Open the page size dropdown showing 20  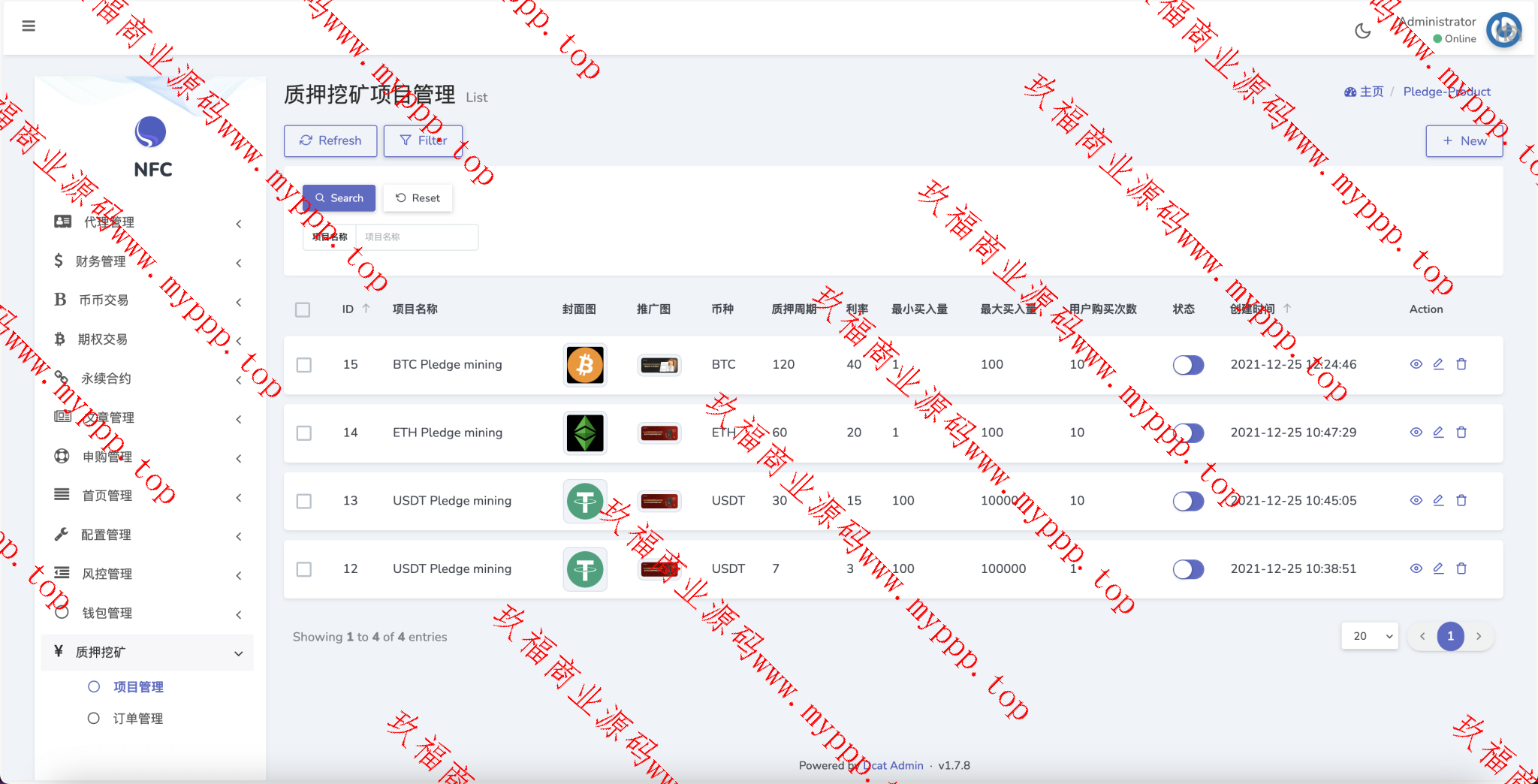point(1370,636)
